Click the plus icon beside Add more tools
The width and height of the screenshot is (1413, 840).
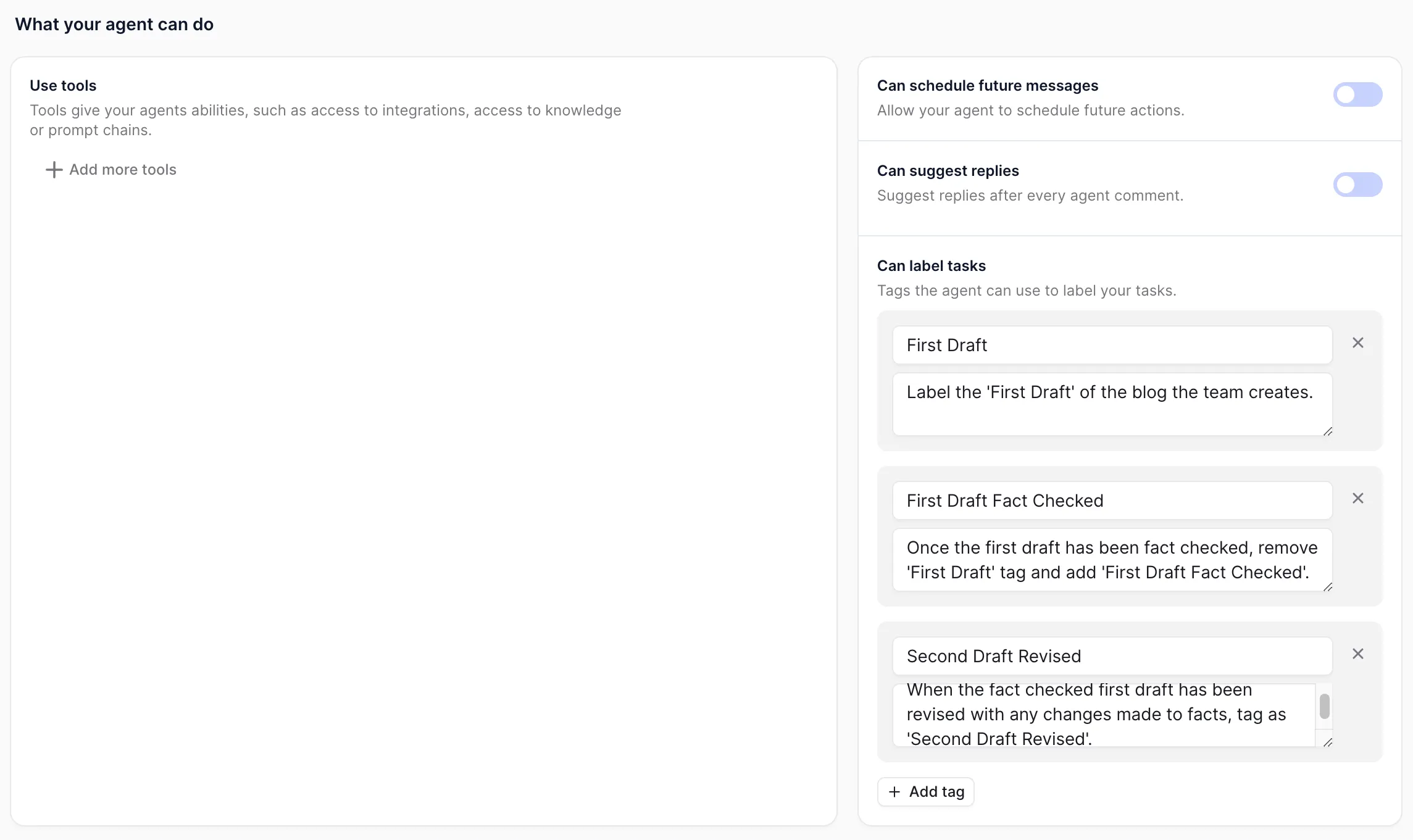54,170
